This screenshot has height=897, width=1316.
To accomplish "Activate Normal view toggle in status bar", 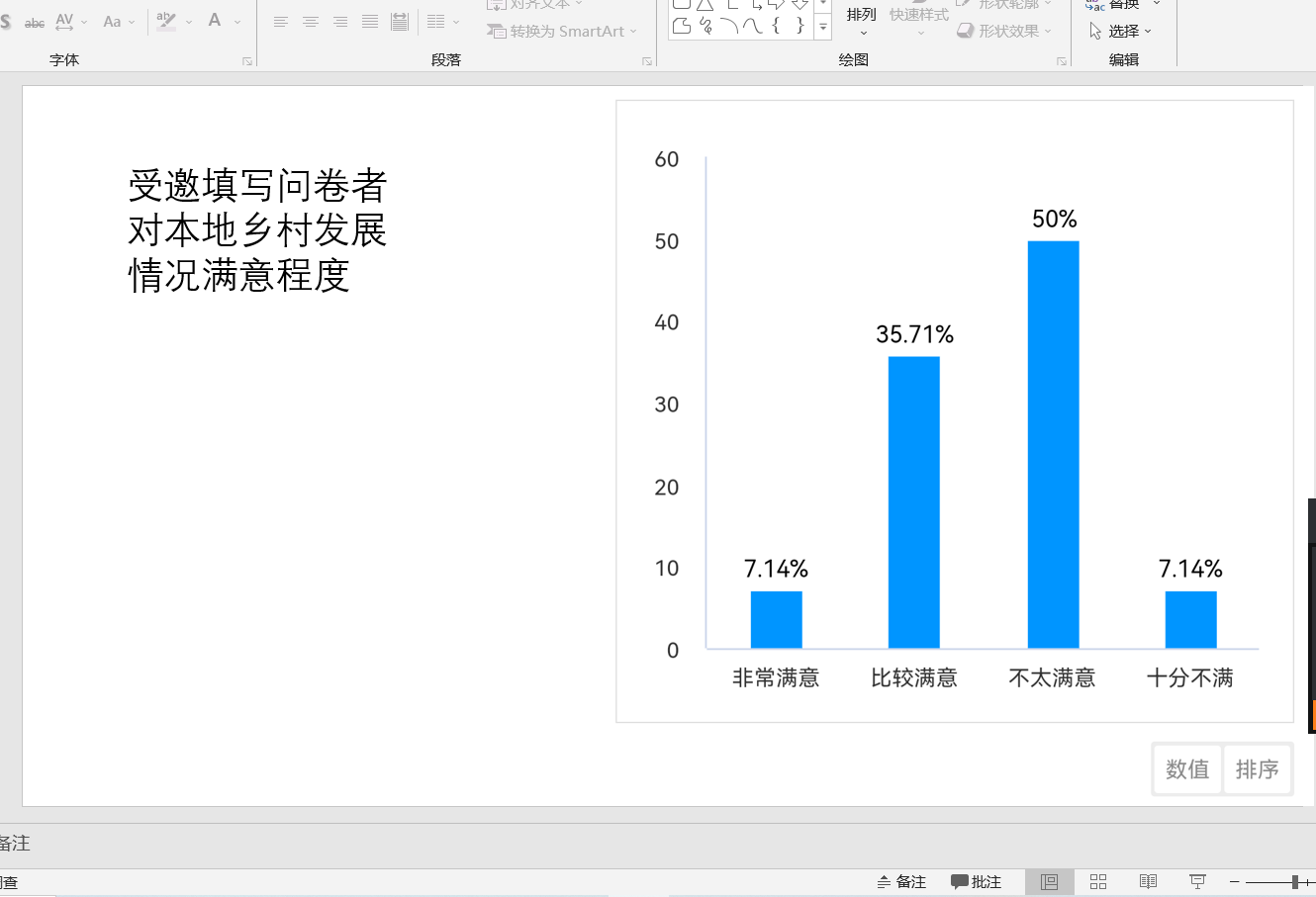I will pos(1049,881).
